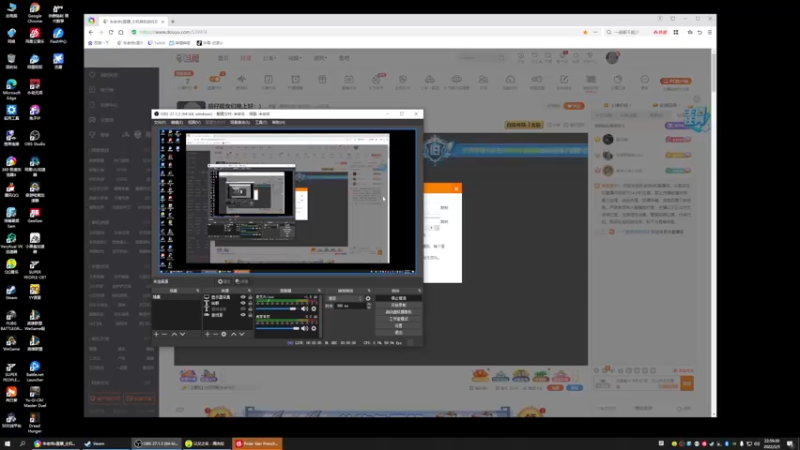
Task: Close the orange popup dialog
Action: coord(456,189)
